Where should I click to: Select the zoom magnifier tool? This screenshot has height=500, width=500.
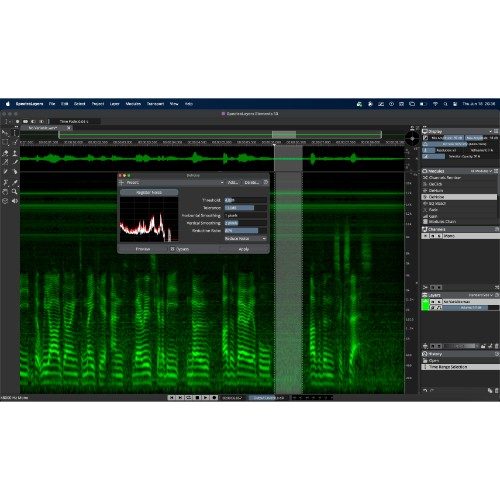[x=15, y=191]
